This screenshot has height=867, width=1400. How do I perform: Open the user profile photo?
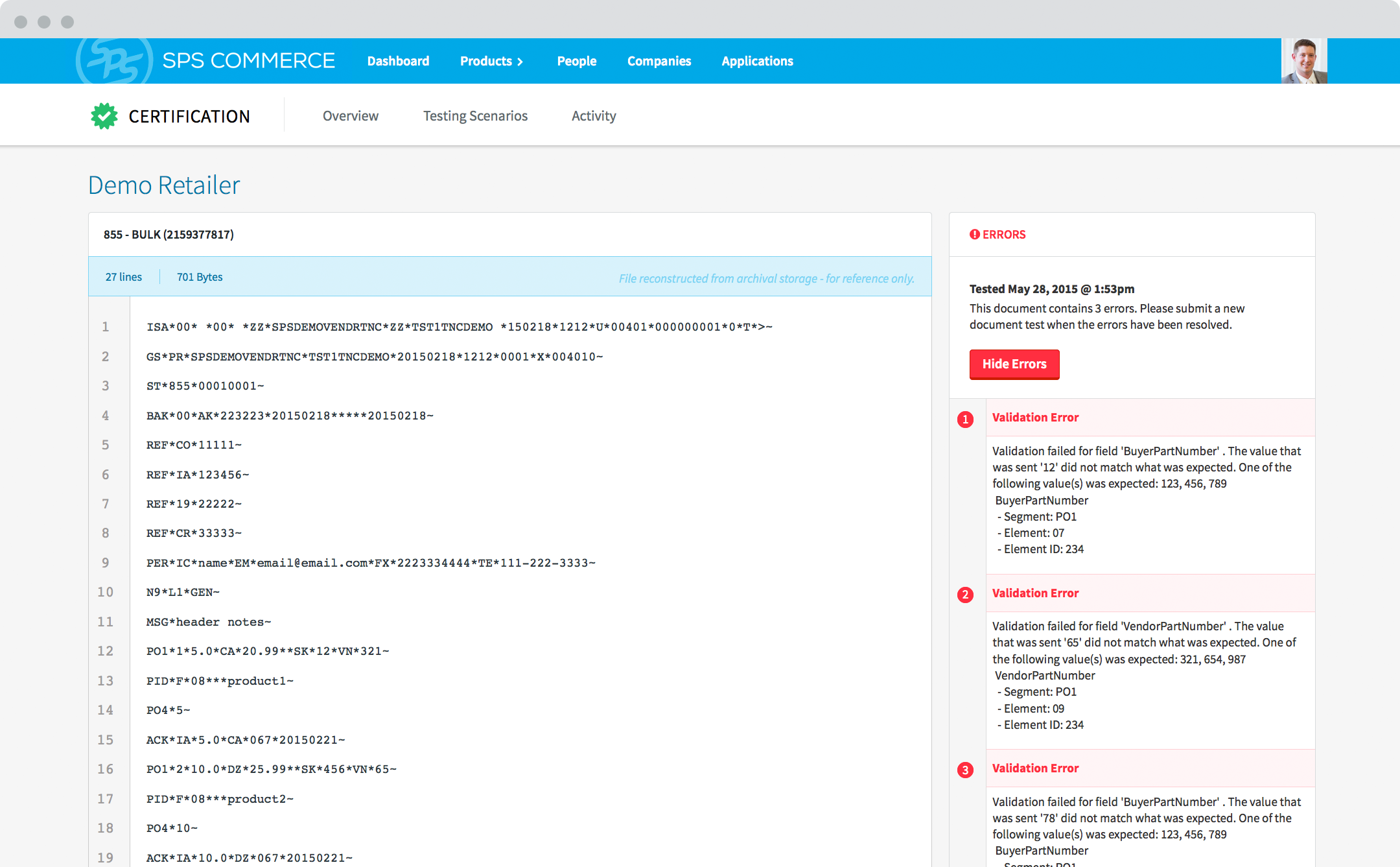[x=1304, y=61]
